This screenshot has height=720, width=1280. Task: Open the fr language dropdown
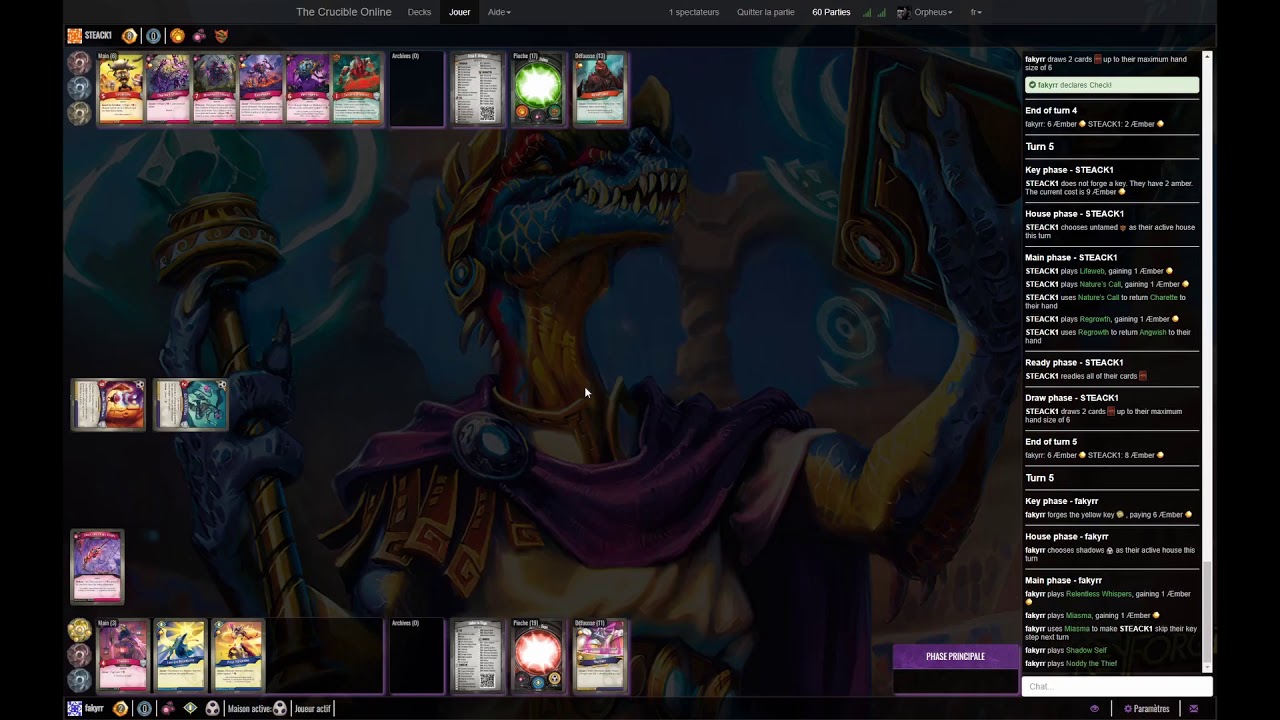tap(976, 12)
